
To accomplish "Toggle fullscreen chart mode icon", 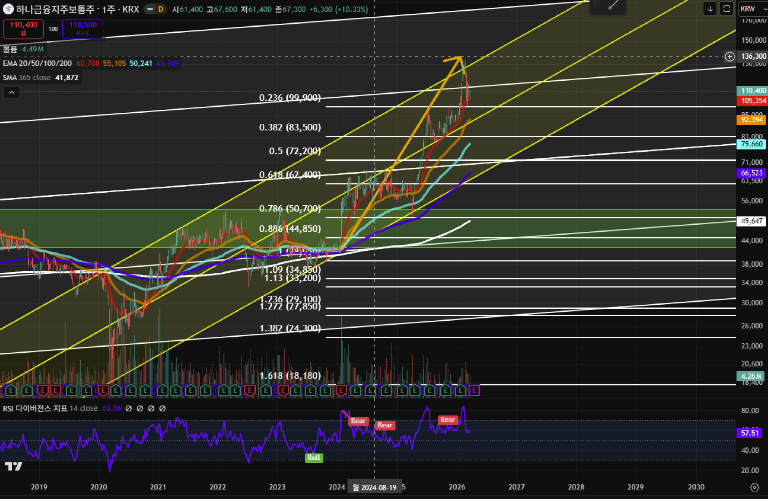I will pos(726,9).
